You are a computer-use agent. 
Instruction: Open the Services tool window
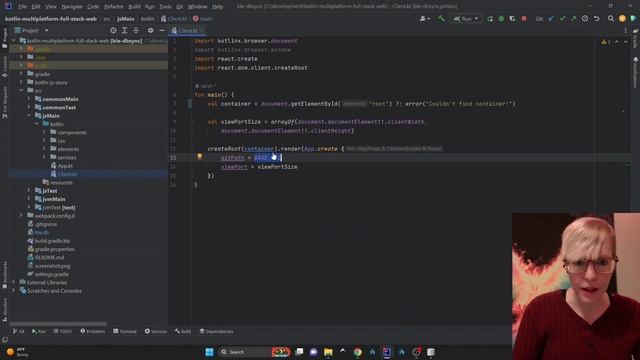point(156,331)
